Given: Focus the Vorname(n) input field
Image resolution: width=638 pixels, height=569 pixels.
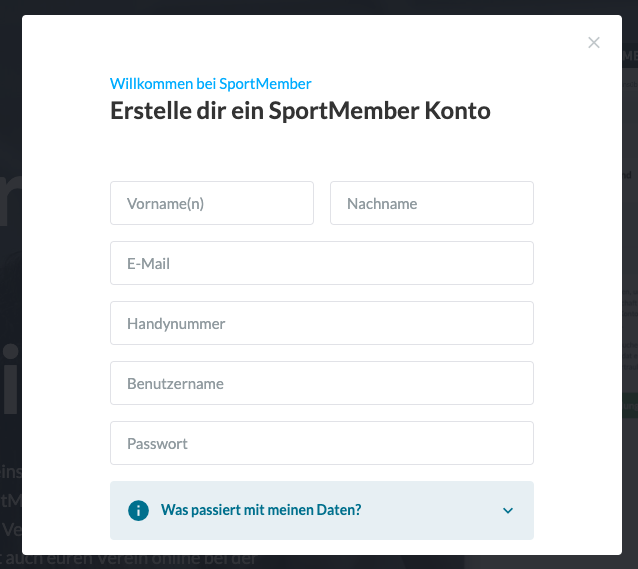Looking at the screenshot, I should 212,203.
